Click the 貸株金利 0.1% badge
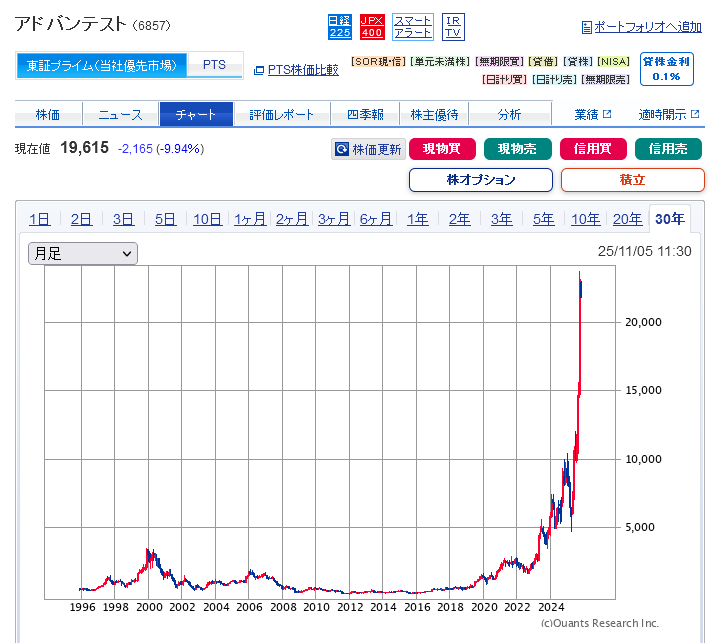 666,68
